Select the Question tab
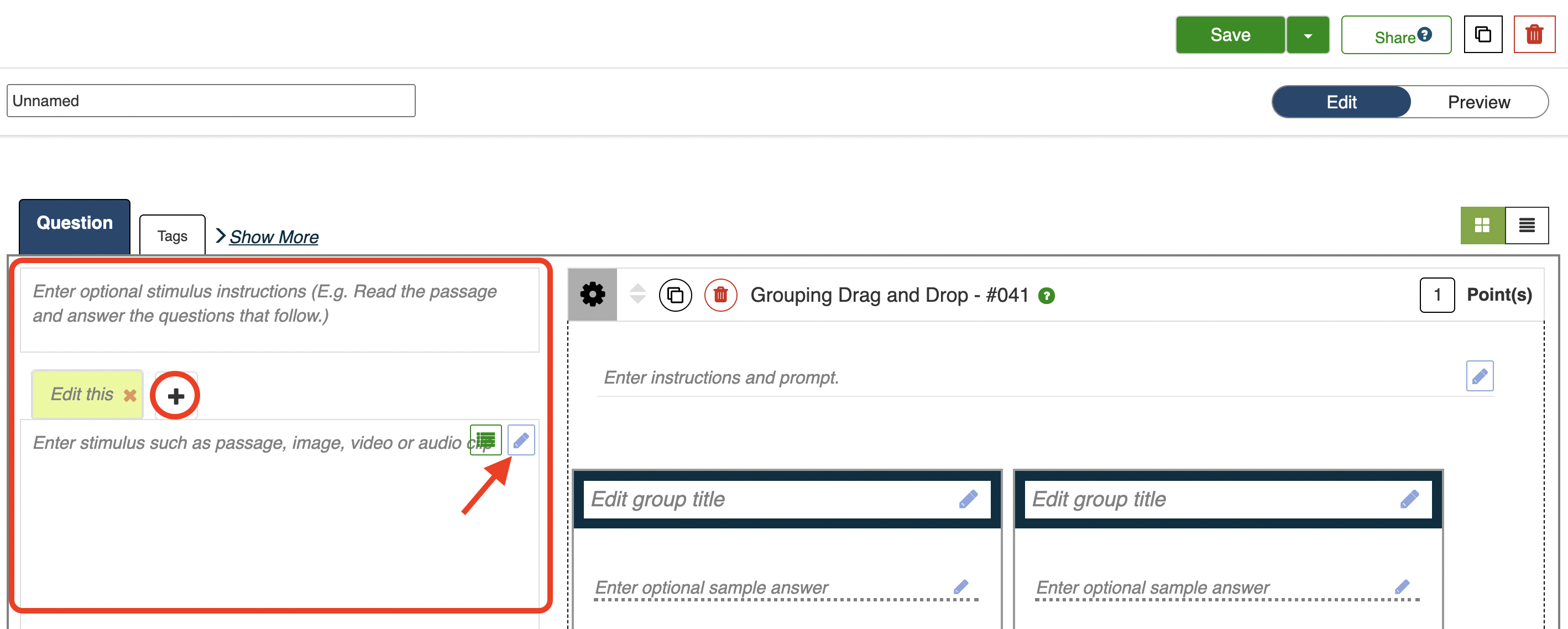The image size is (1568, 629). 74,223
